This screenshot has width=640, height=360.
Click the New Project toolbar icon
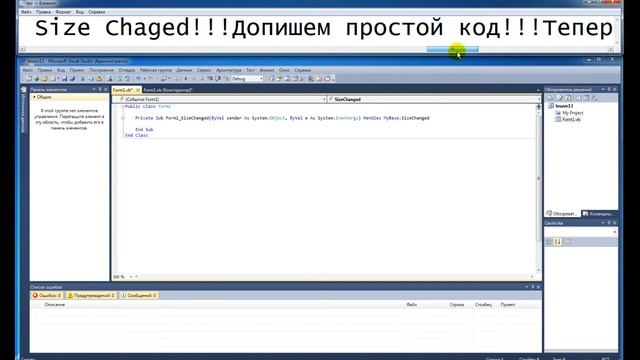[29, 79]
